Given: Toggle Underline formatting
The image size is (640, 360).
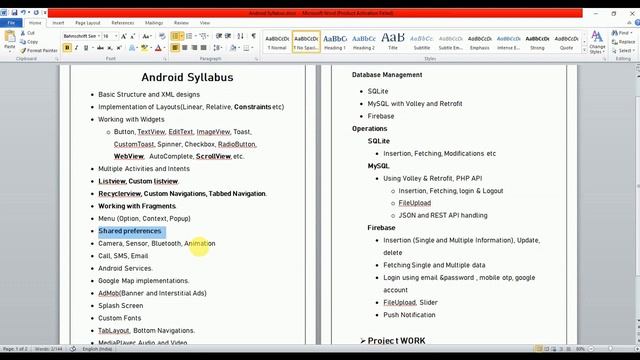Looking at the screenshot, I should point(86,48).
